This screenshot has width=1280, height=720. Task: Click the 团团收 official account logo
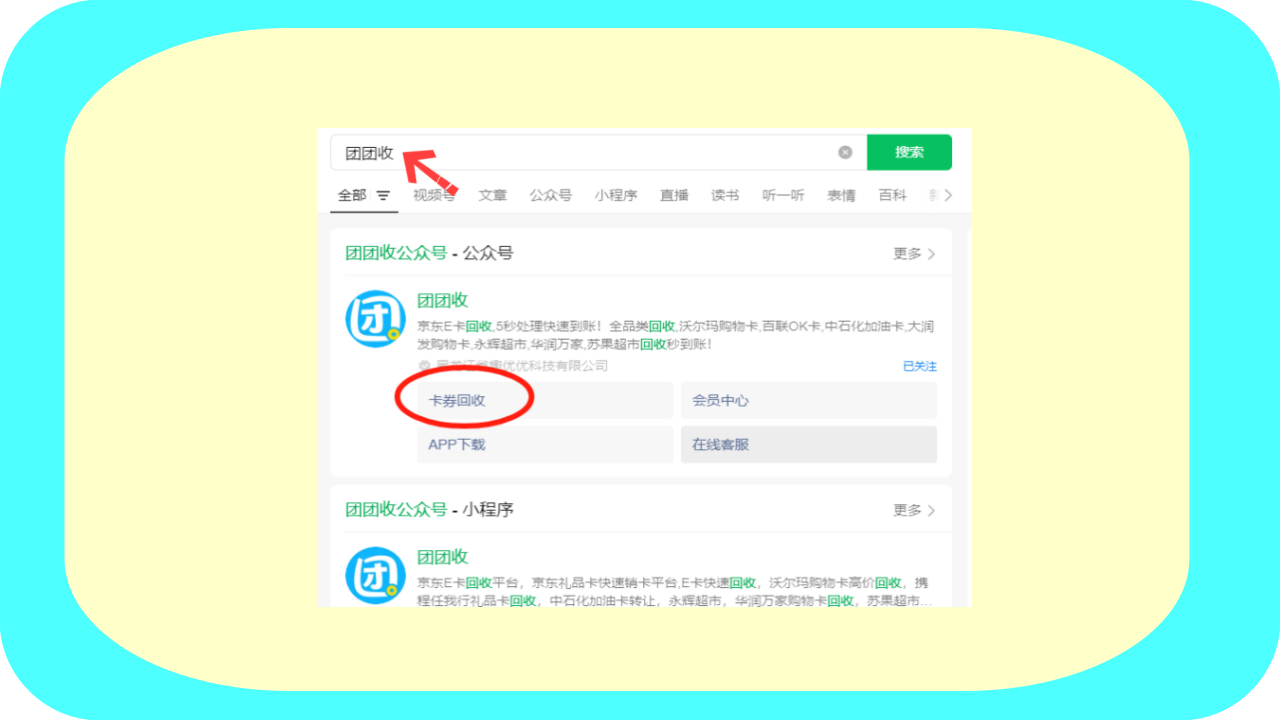[374, 319]
